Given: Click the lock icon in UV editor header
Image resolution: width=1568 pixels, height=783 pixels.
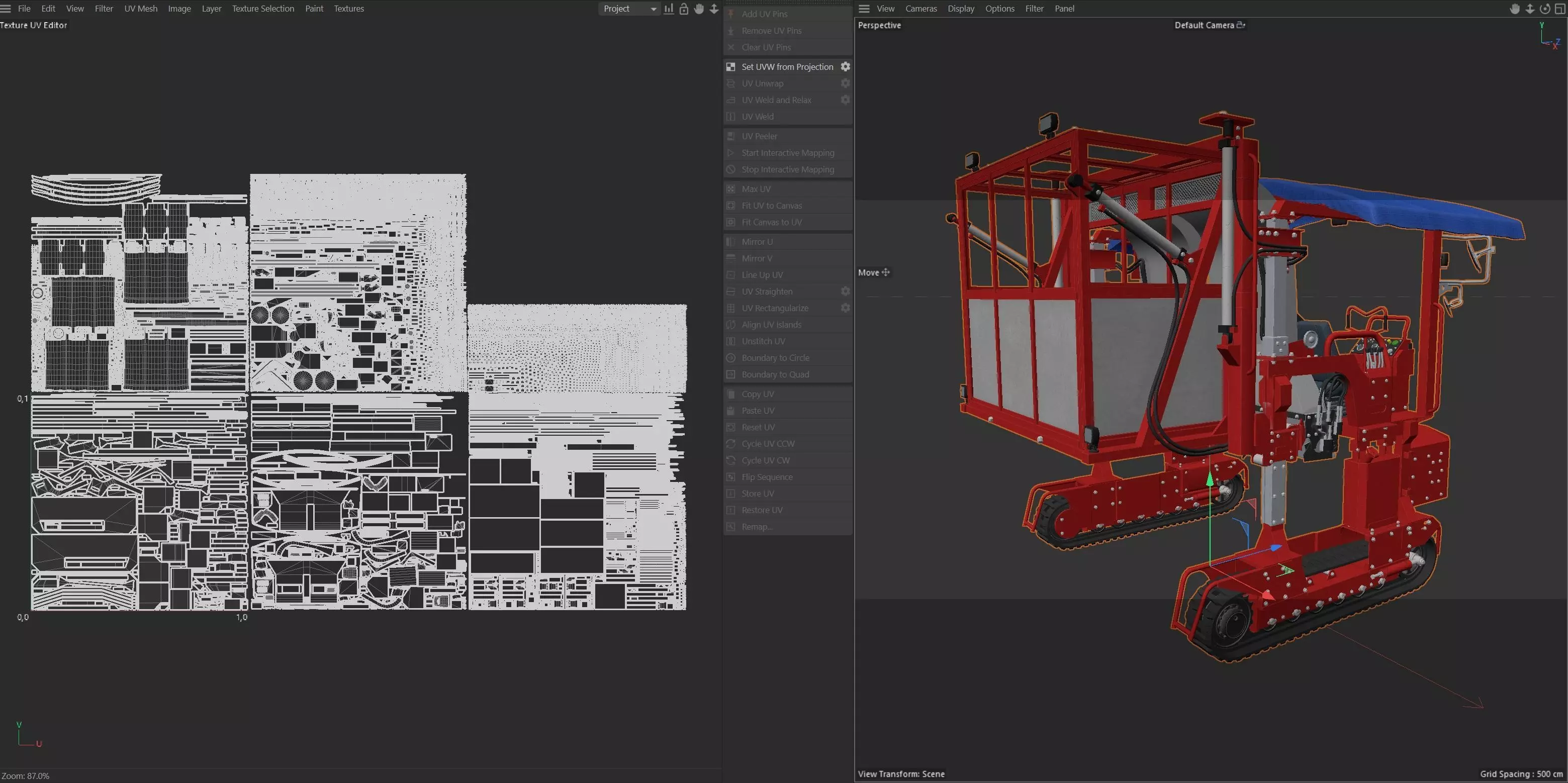Looking at the screenshot, I should click(684, 9).
